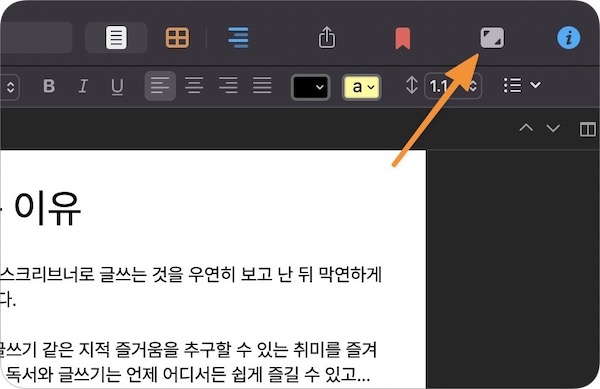The image size is (600, 389).
Task: Go to previous document with up chevron
Action: (x=526, y=127)
